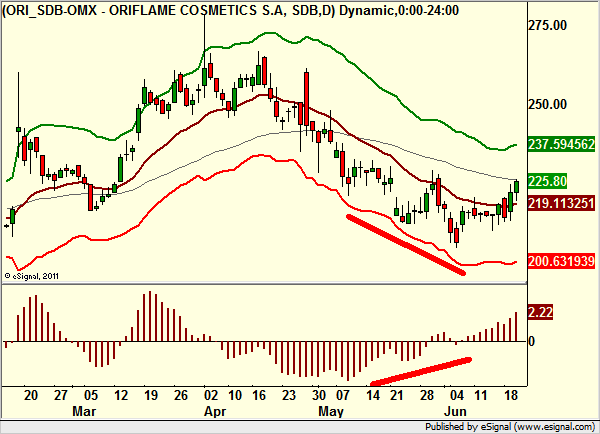The image size is (600, 434).
Task: Click date 05 on the time axis
Action: (91, 395)
